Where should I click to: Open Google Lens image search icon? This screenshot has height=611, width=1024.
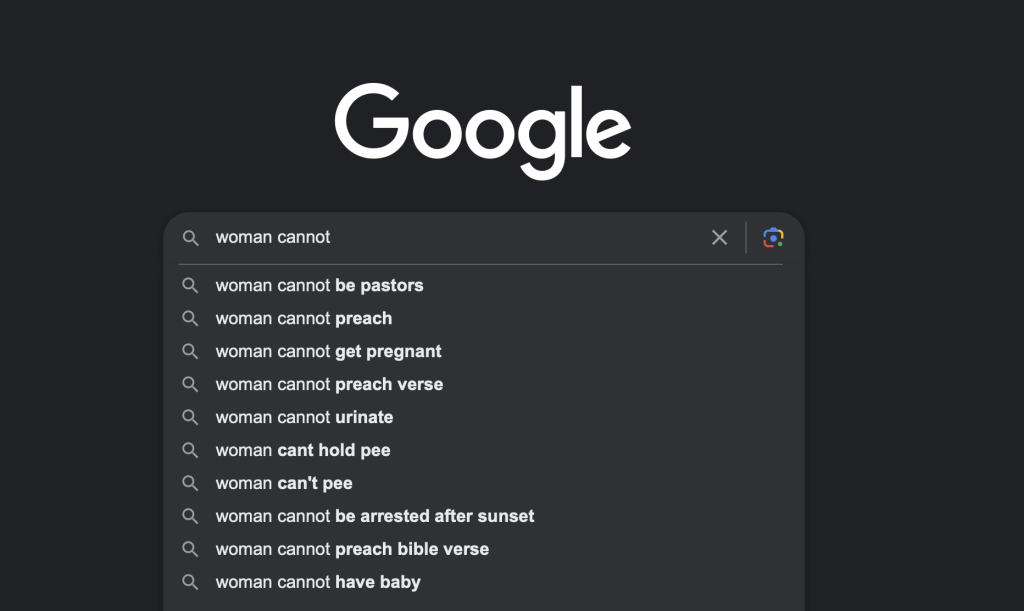tap(773, 238)
